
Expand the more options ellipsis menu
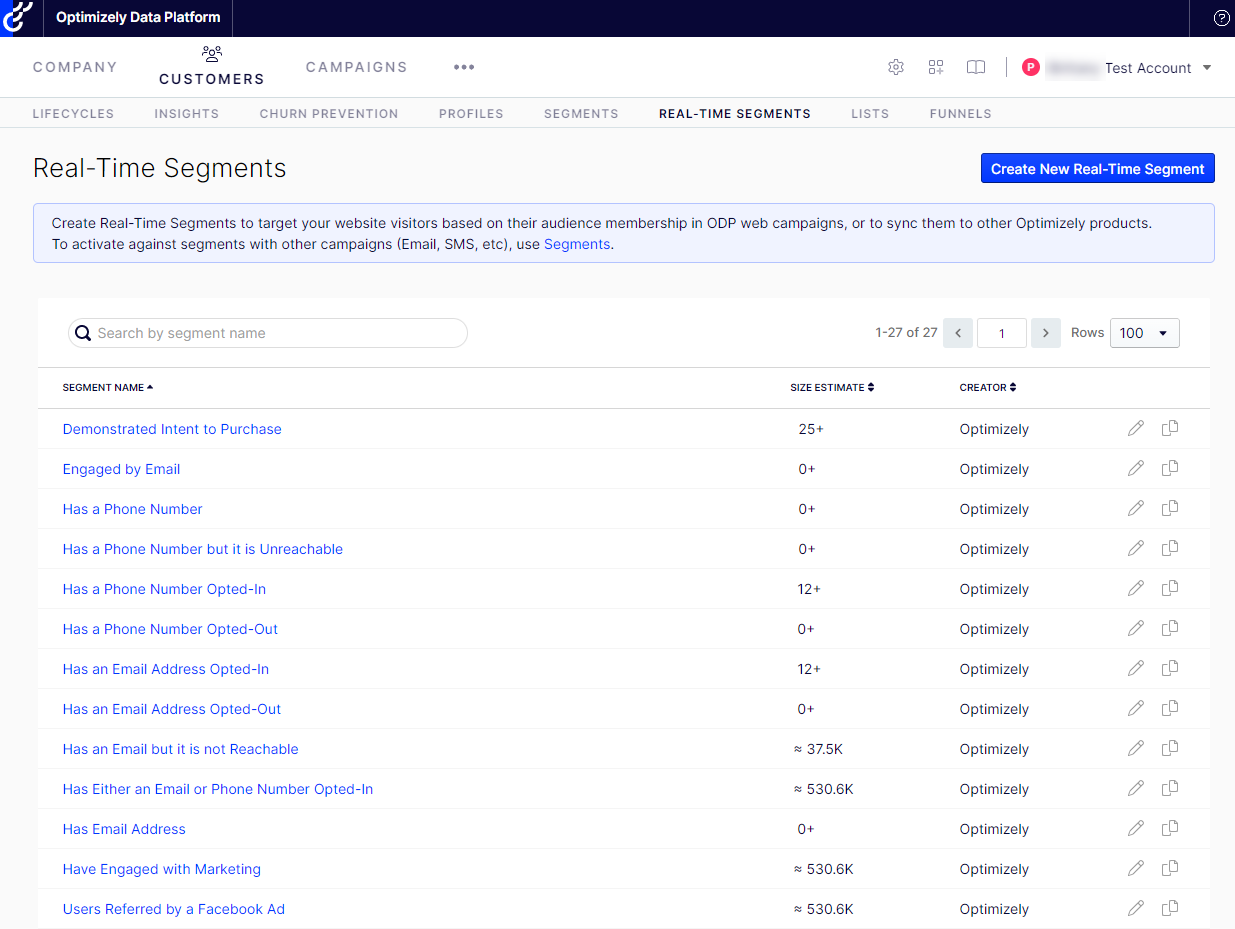pyautogui.click(x=464, y=67)
